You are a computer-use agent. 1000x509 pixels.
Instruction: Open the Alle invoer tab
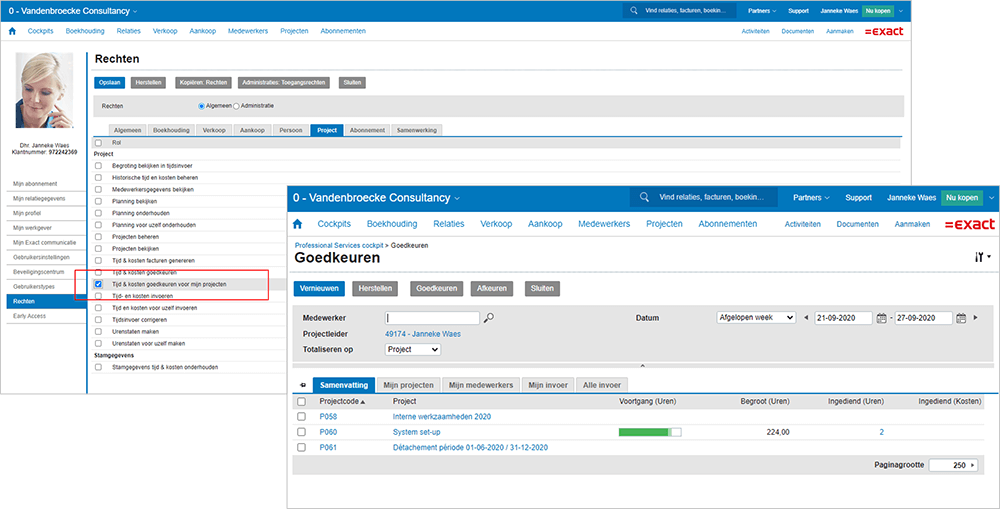pyautogui.click(x=603, y=385)
